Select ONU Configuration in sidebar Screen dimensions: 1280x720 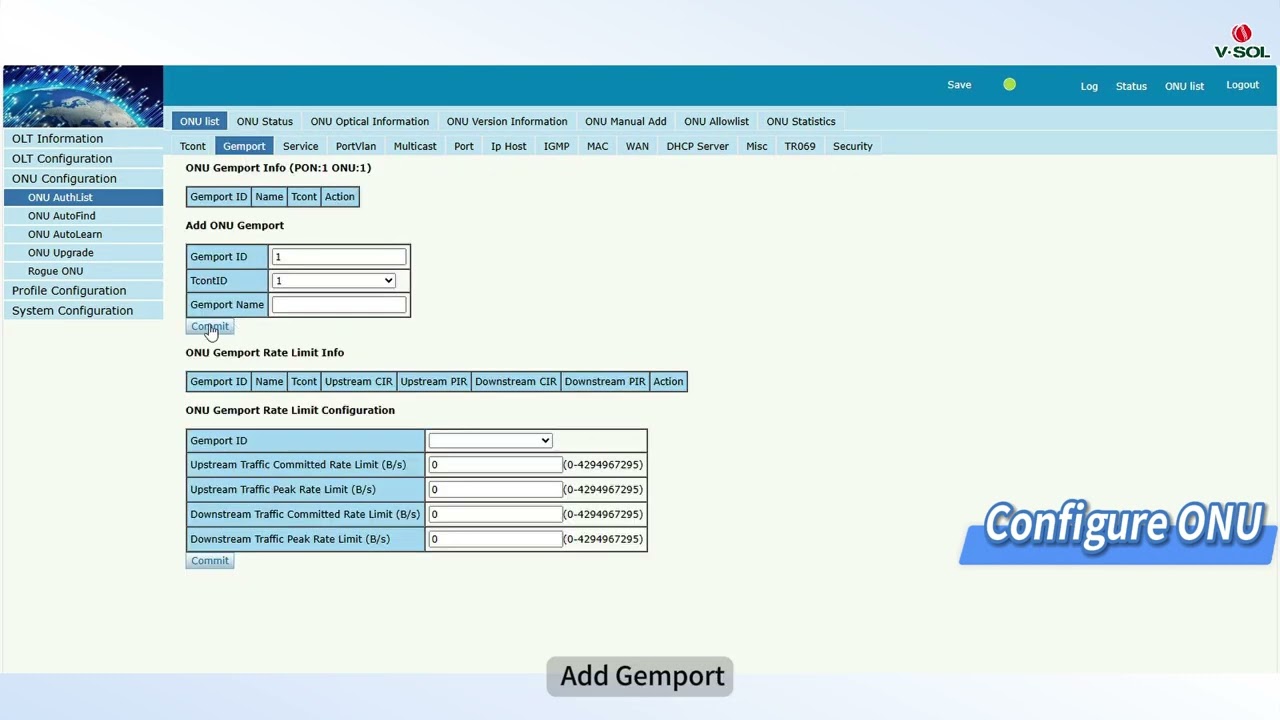[x=83, y=179]
